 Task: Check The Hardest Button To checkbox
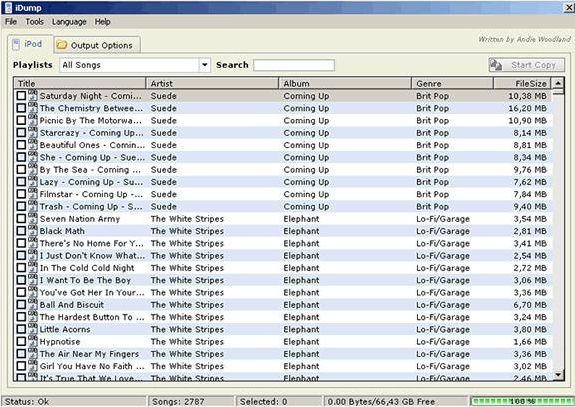click(x=21, y=317)
